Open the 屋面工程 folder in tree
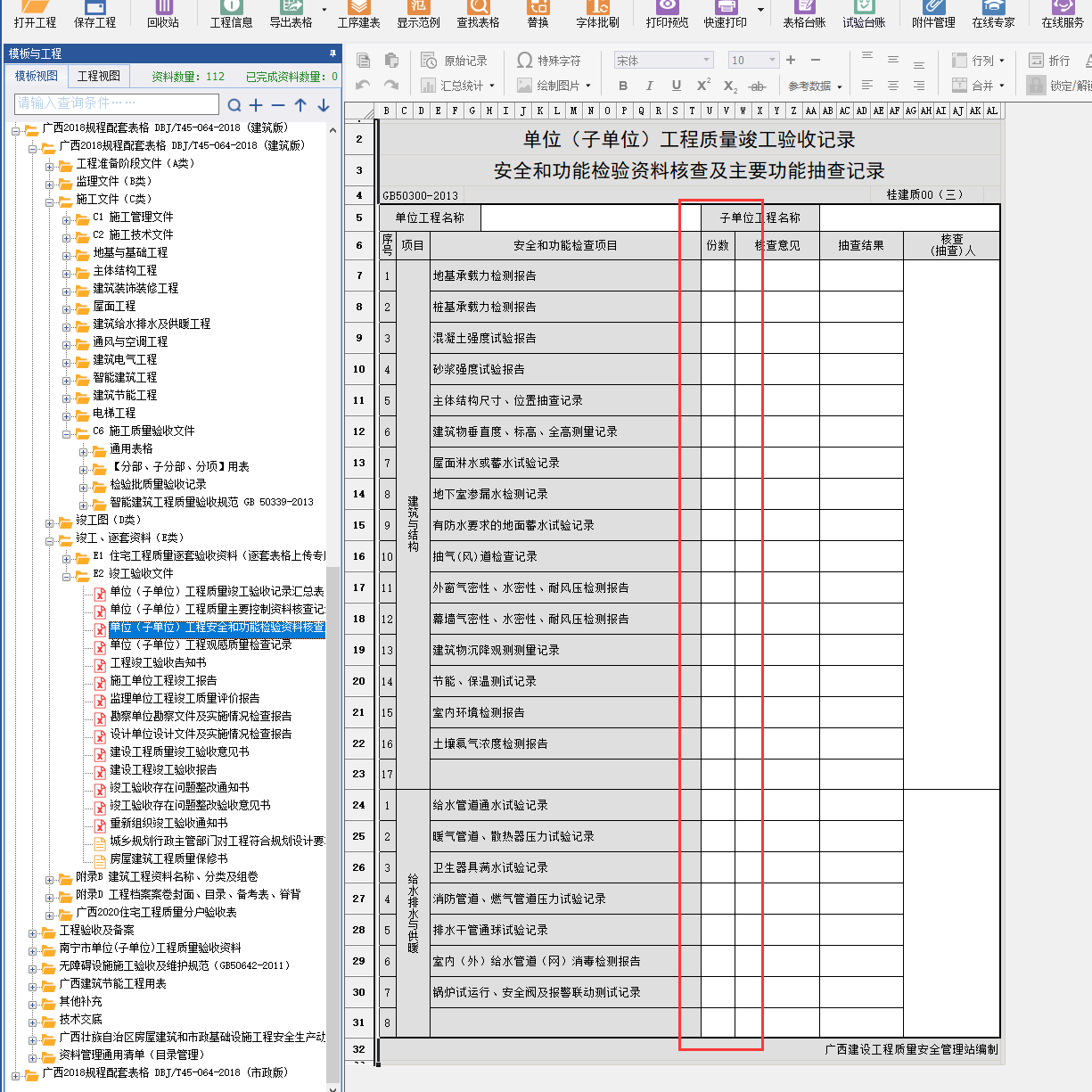Image resolution: width=1092 pixels, height=1092 pixels. pos(114,307)
